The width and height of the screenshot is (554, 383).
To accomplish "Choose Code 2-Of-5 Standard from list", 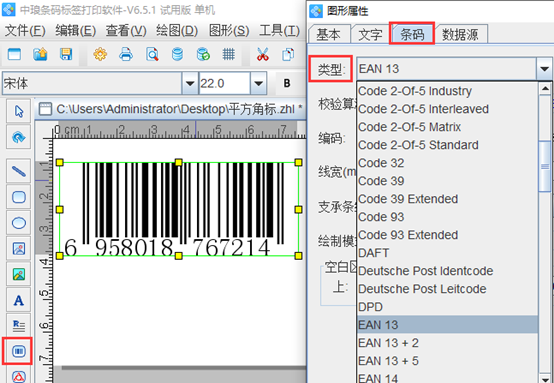I will (x=447, y=145).
